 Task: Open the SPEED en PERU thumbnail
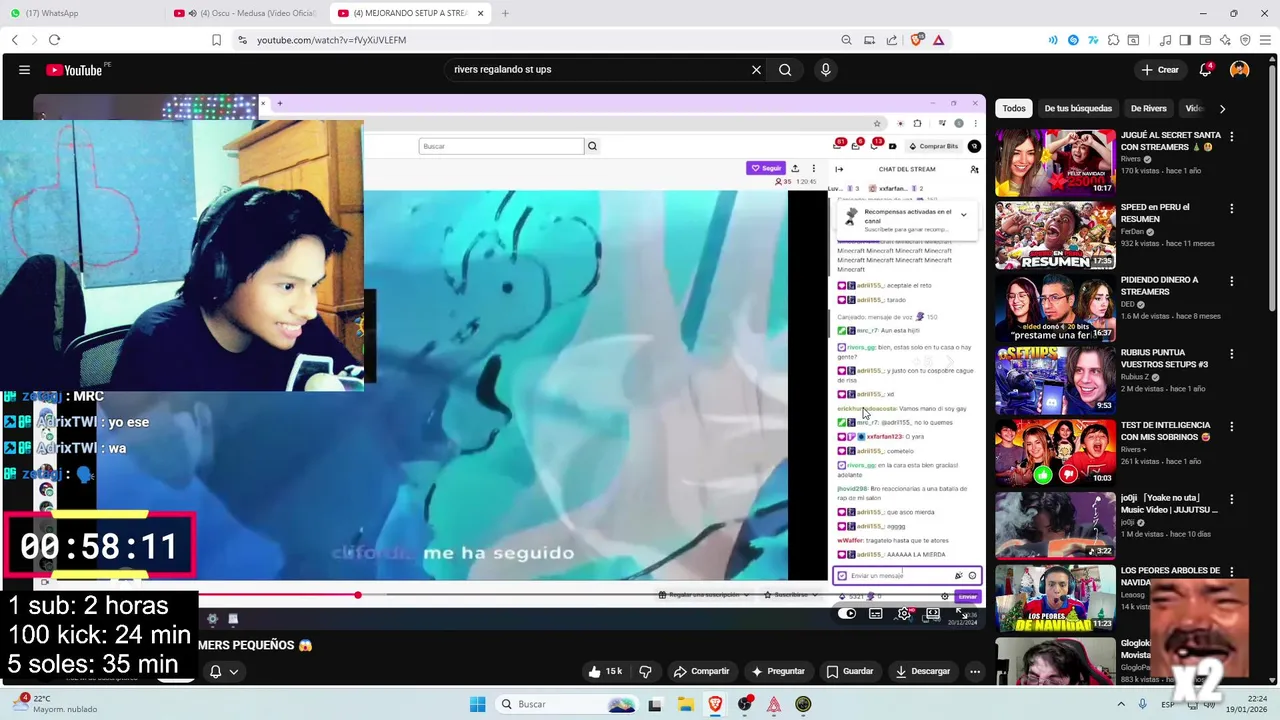pyautogui.click(x=1055, y=235)
